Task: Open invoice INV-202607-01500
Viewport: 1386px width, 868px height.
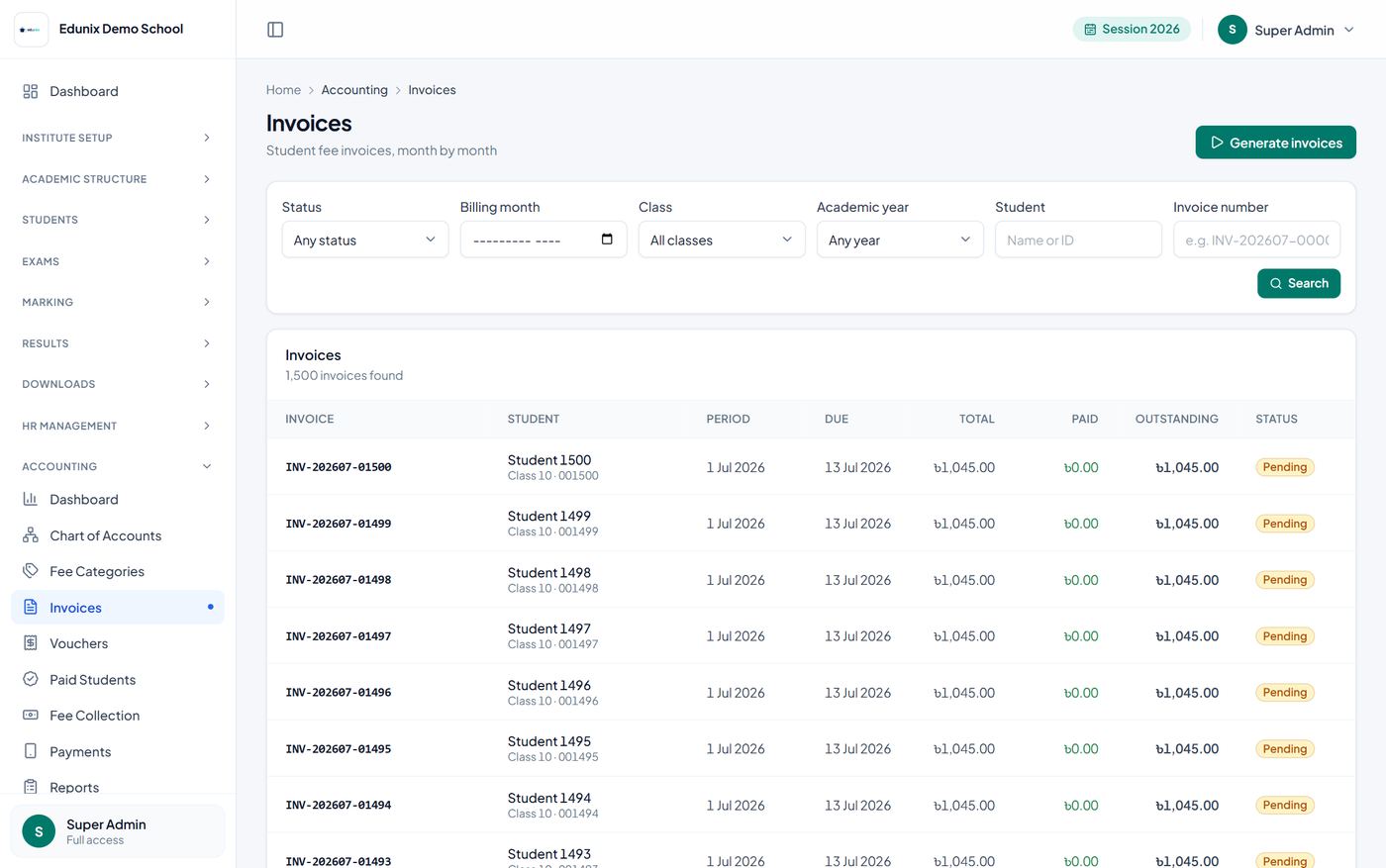Action: pyautogui.click(x=339, y=467)
